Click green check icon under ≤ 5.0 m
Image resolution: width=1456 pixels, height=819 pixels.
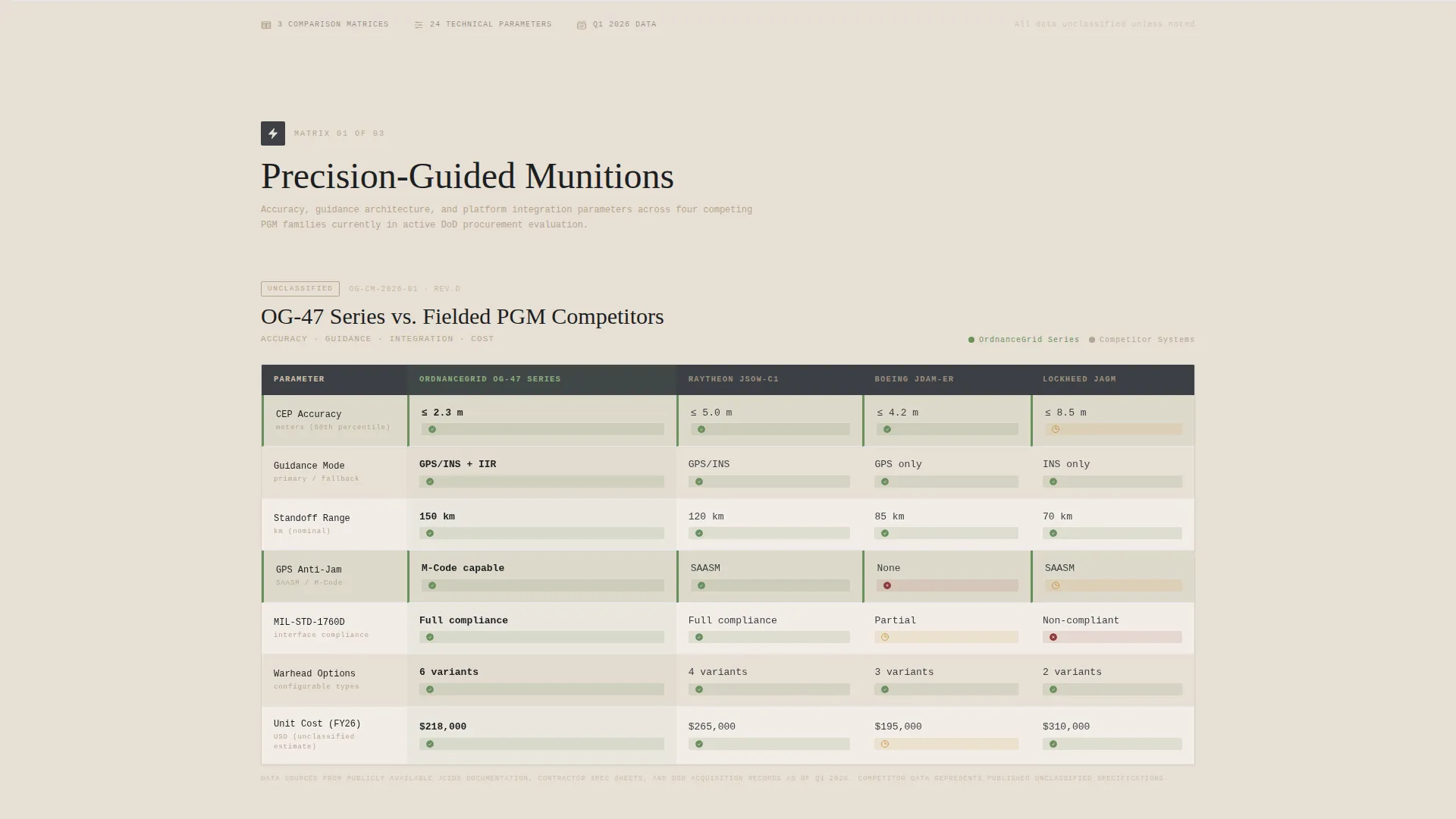tap(701, 430)
